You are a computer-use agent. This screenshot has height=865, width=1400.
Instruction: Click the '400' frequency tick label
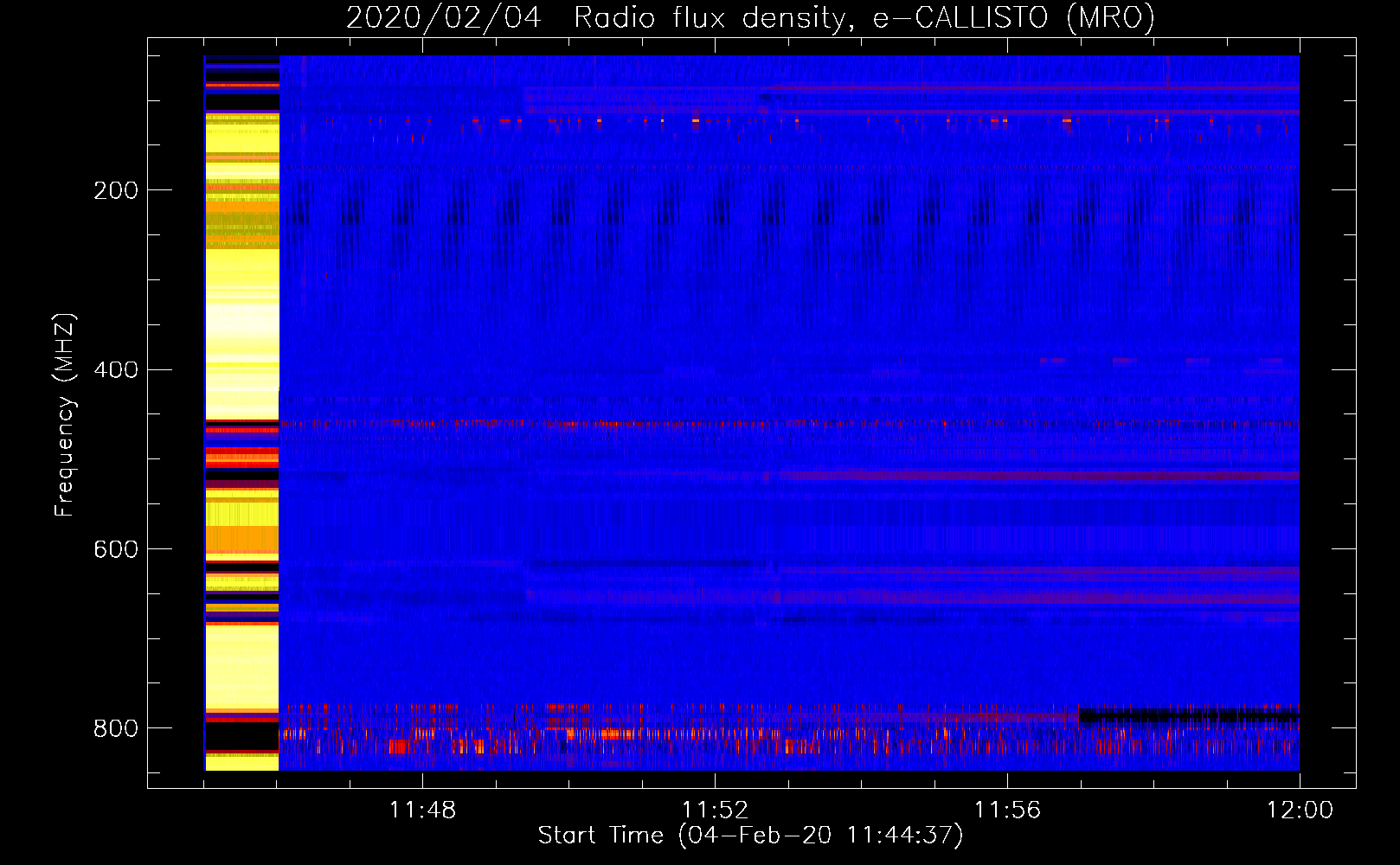[116, 370]
